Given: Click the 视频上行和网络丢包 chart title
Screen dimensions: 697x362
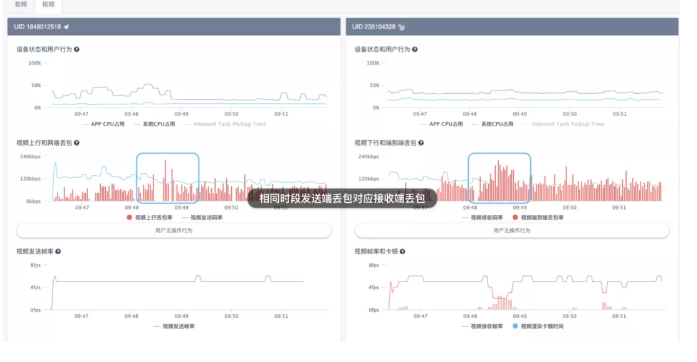Looking at the screenshot, I should coord(44,143).
